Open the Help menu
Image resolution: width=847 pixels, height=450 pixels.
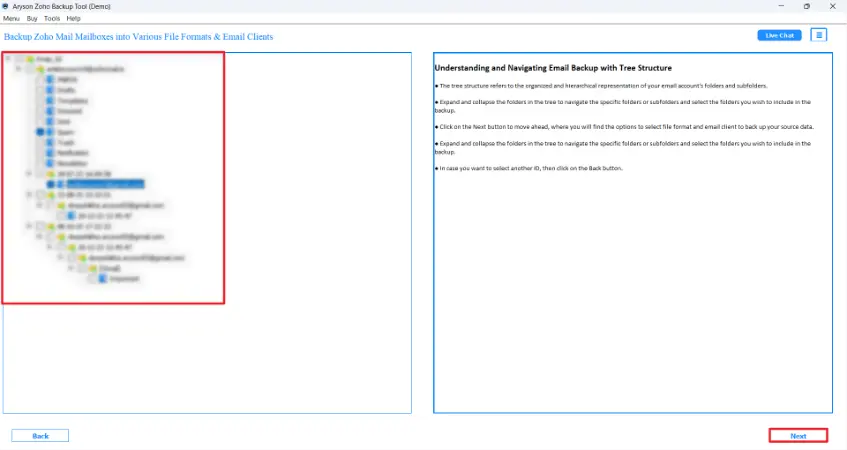[73, 18]
